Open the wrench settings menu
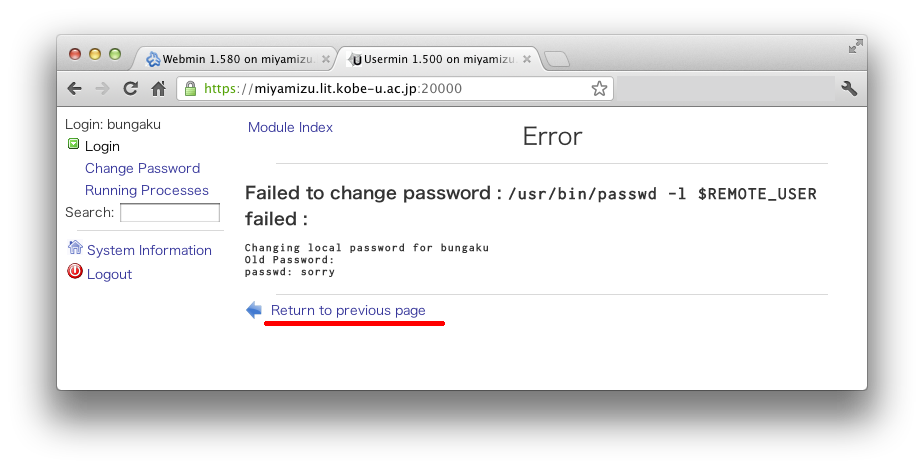 pos(849,88)
